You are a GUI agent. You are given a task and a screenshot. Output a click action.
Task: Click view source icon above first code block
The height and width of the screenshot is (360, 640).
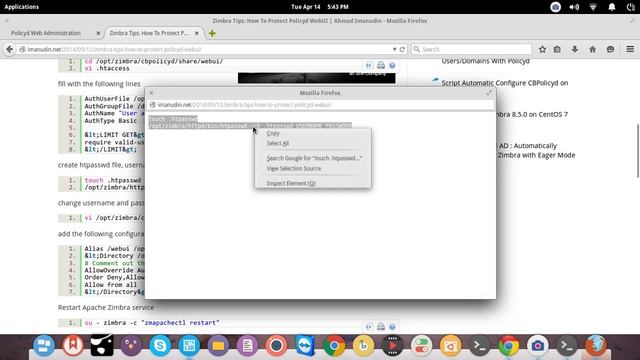[x=369, y=65]
